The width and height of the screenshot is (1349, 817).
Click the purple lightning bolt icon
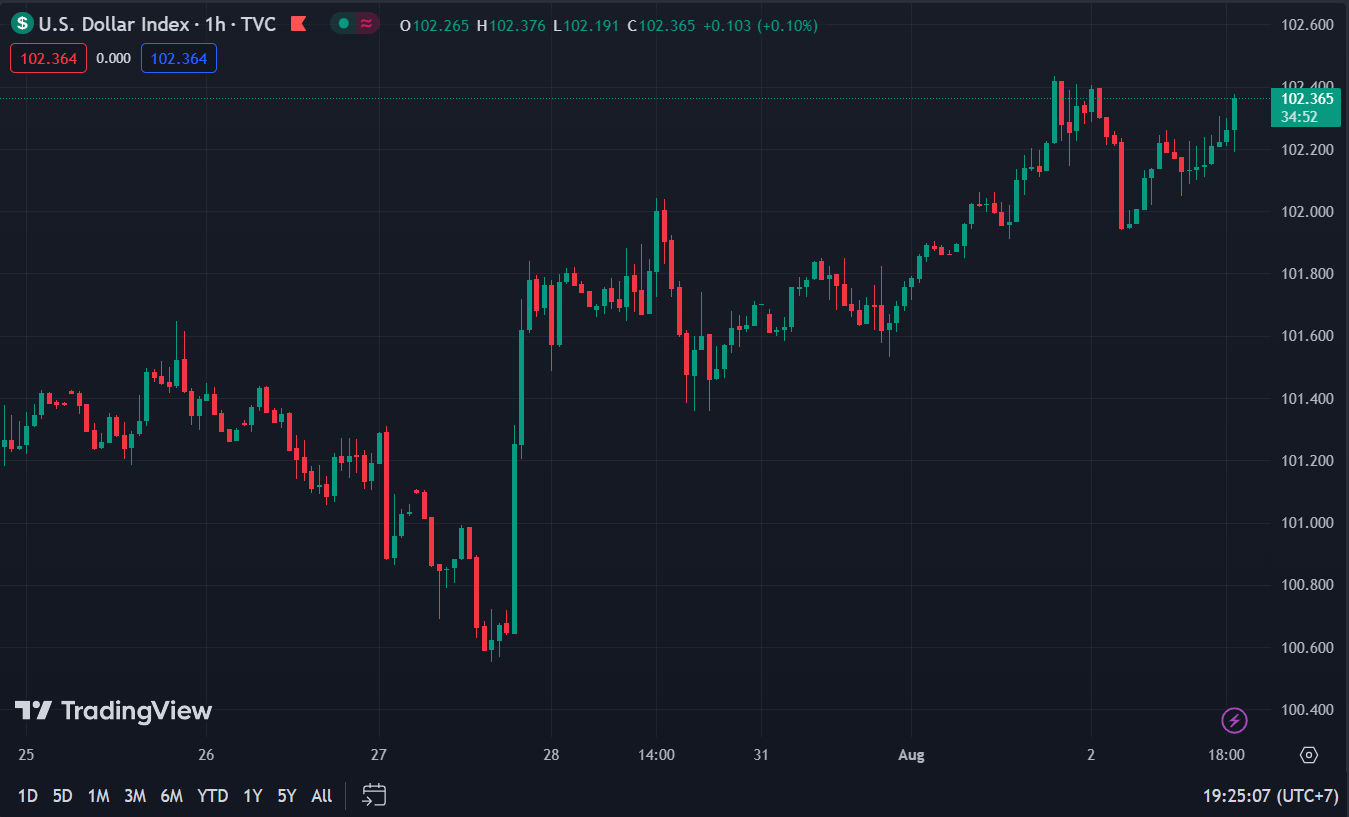1235,719
